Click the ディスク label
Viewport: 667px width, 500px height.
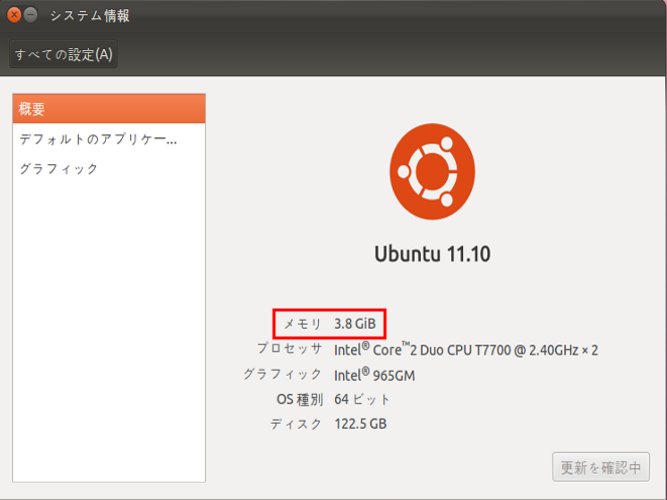click(296, 424)
